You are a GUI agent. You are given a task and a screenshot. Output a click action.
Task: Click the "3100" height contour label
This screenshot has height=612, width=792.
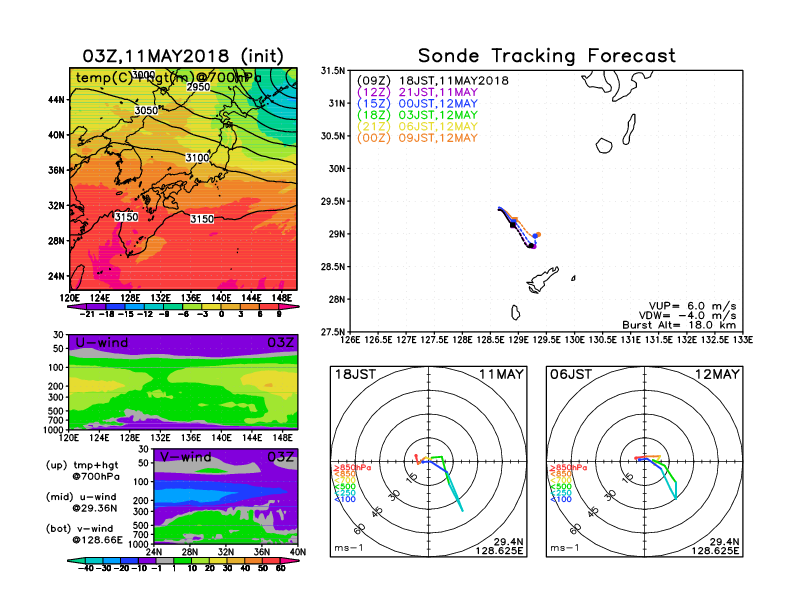197,158
